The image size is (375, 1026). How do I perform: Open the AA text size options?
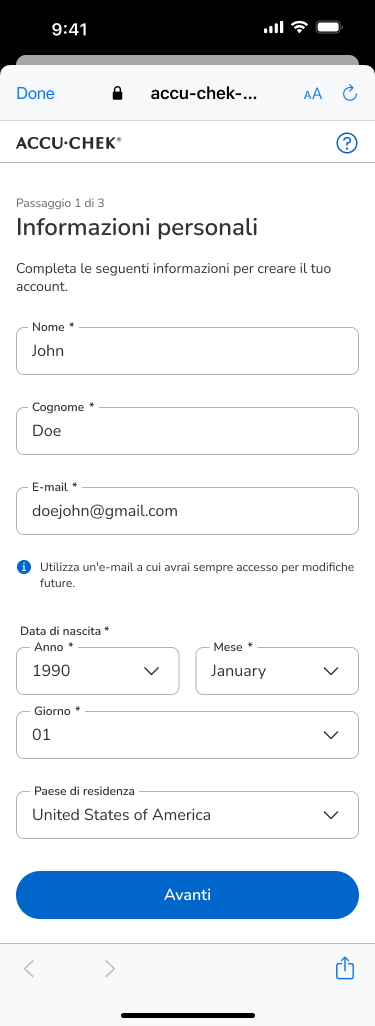(x=313, y=94)
